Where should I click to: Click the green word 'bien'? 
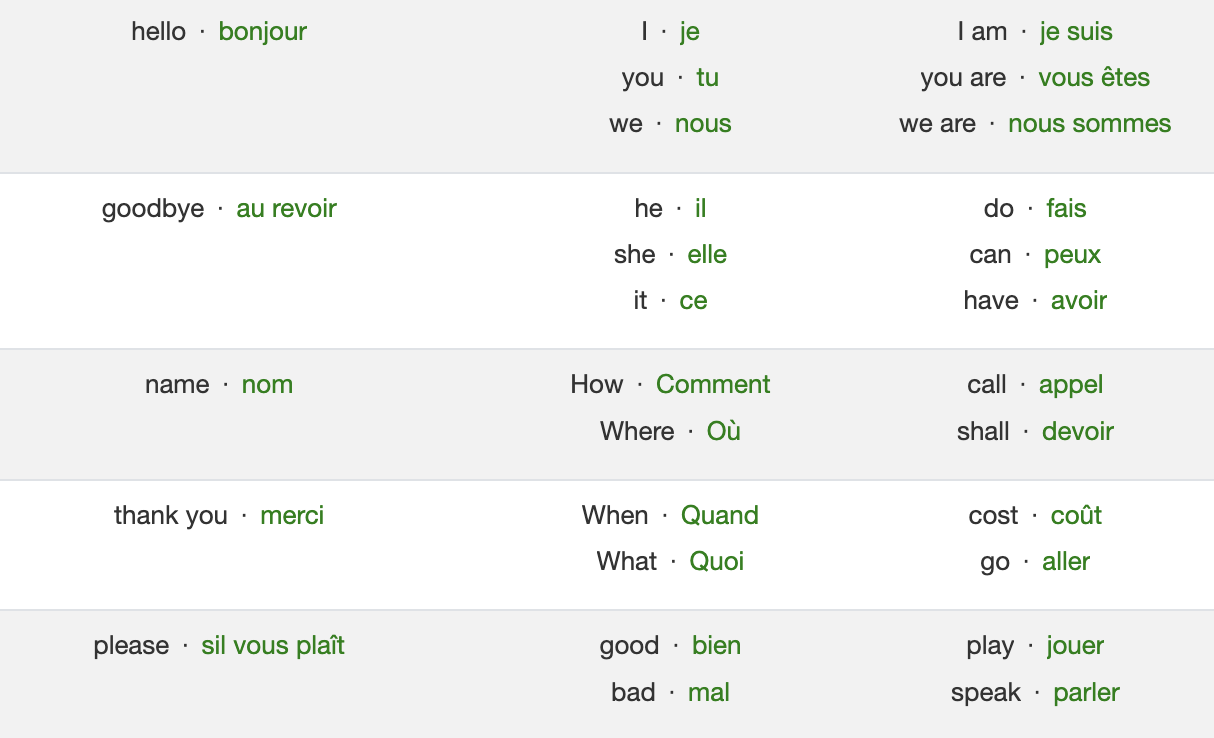tap(716, 646)
